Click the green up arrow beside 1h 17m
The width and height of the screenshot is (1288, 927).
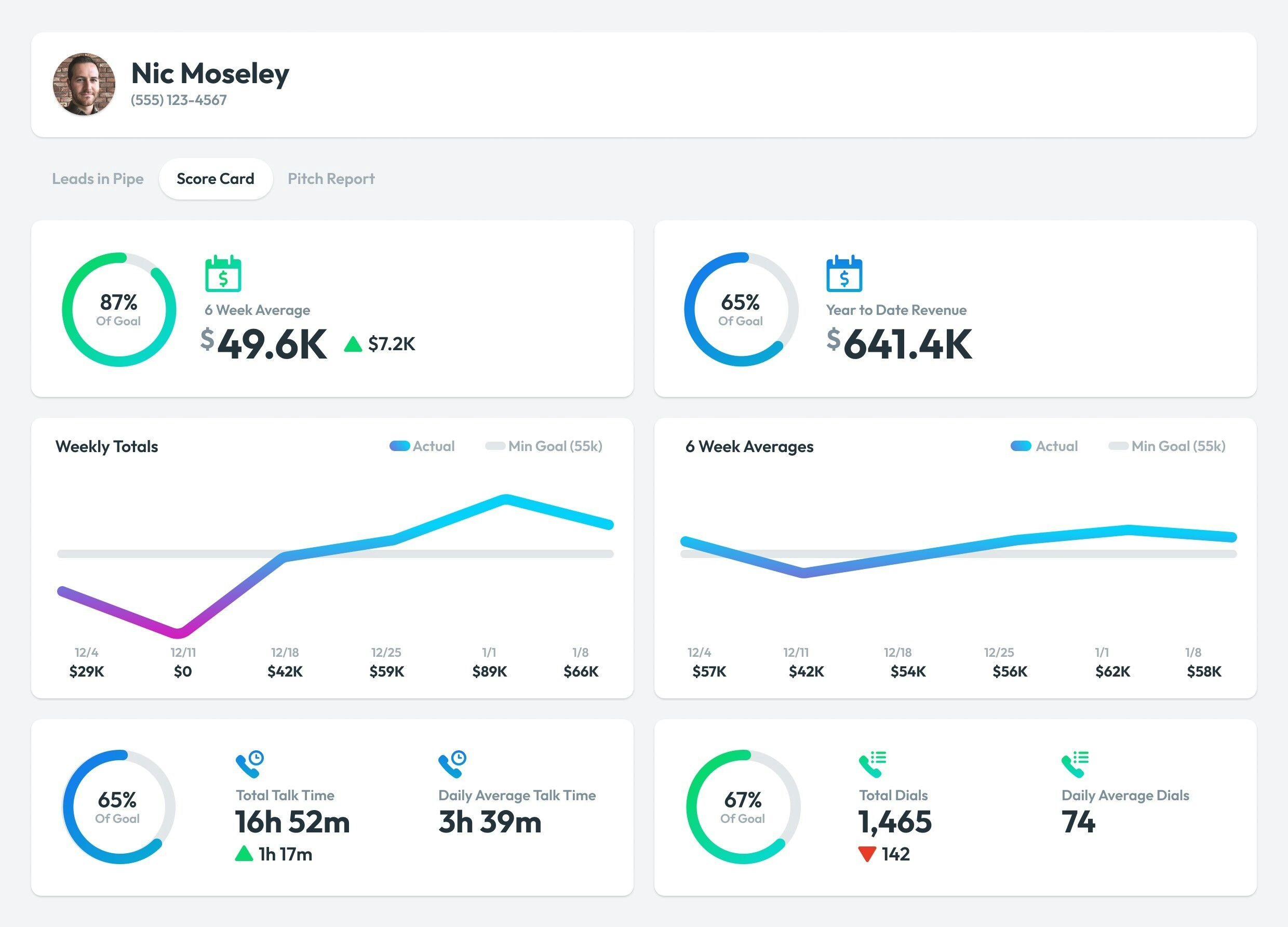[244, 853]
